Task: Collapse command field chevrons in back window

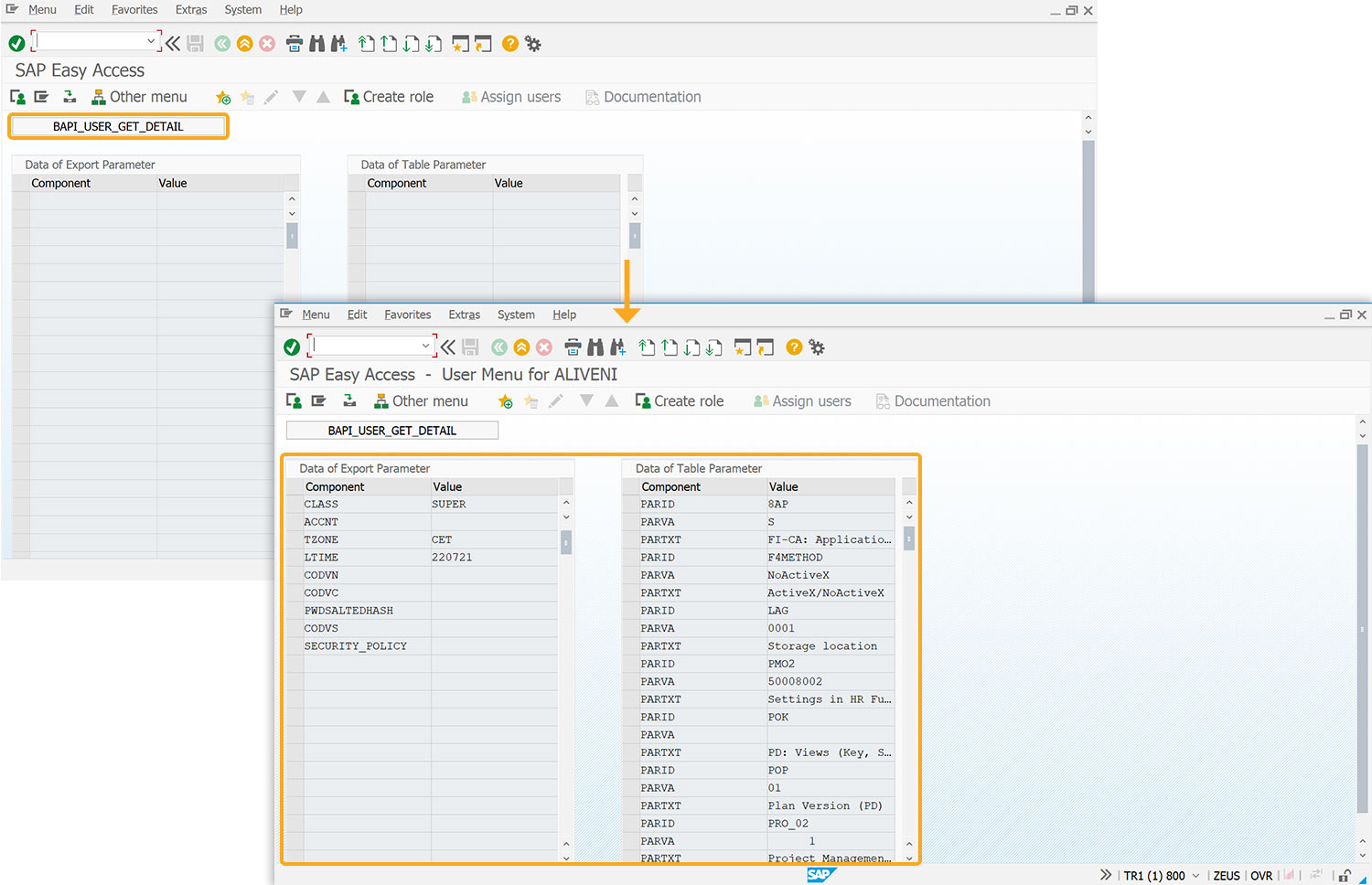Action: click(173, 44)
